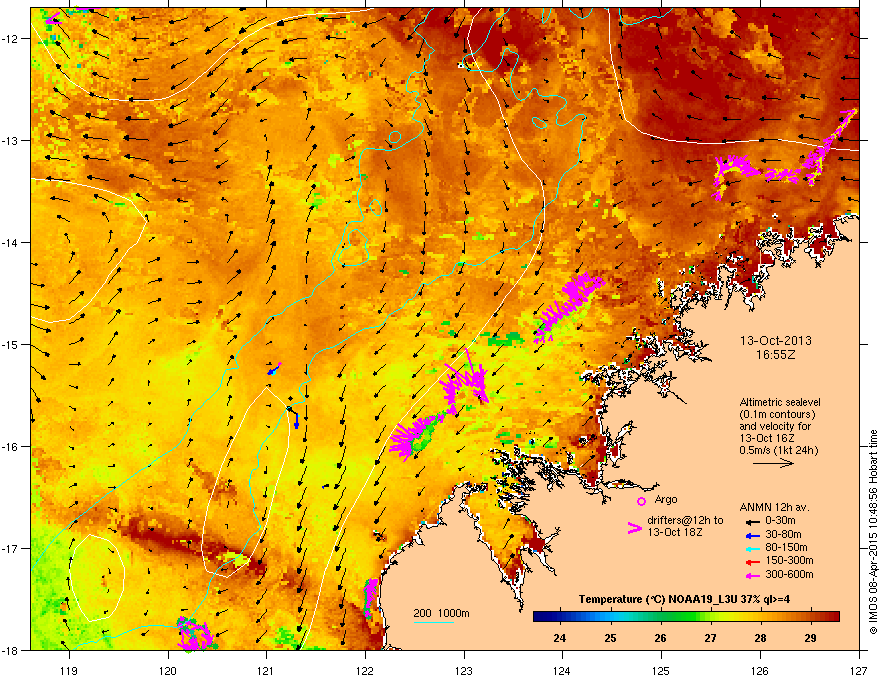Click the Temperature NOAA19_L3U colorbar title
The image size is (880, 680).
[x=684, y=599]
